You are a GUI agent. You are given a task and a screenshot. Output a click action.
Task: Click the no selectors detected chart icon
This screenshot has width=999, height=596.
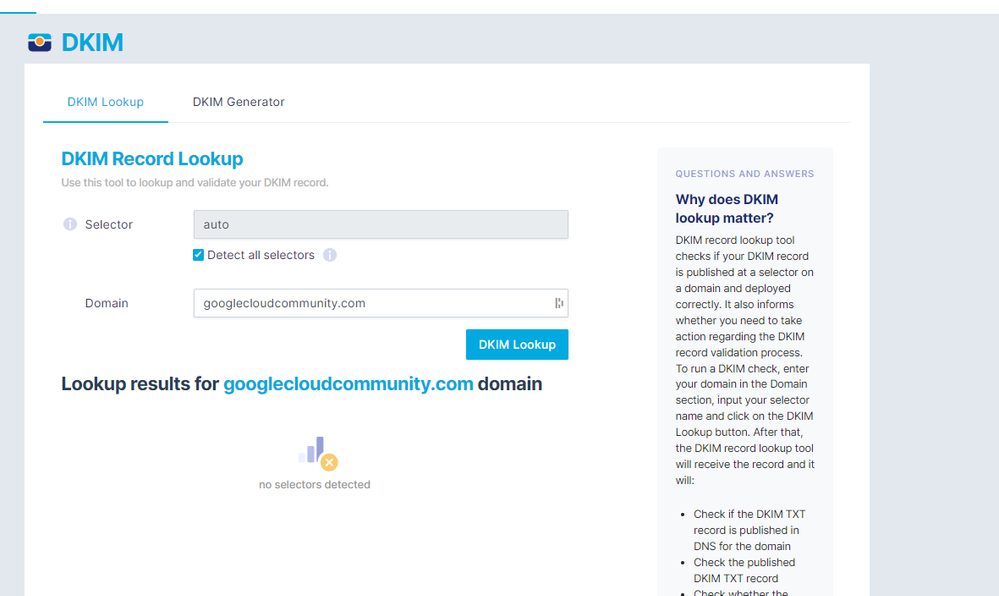(x=318, y=453)
